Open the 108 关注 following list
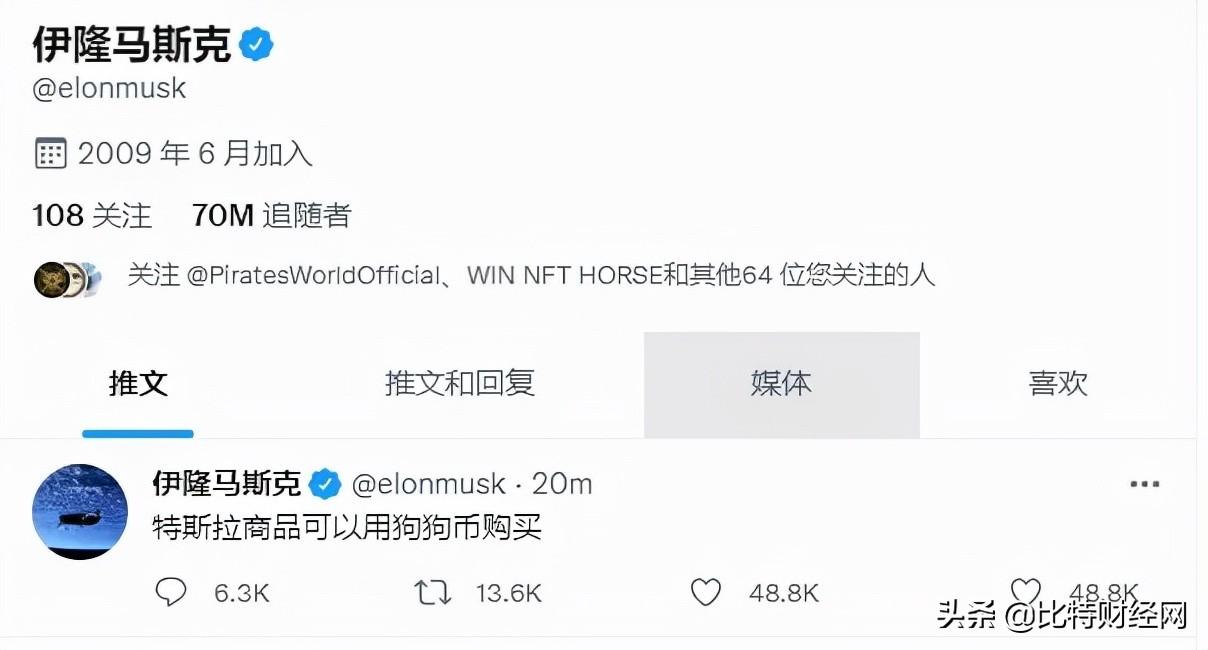 (x=92, y=215)
